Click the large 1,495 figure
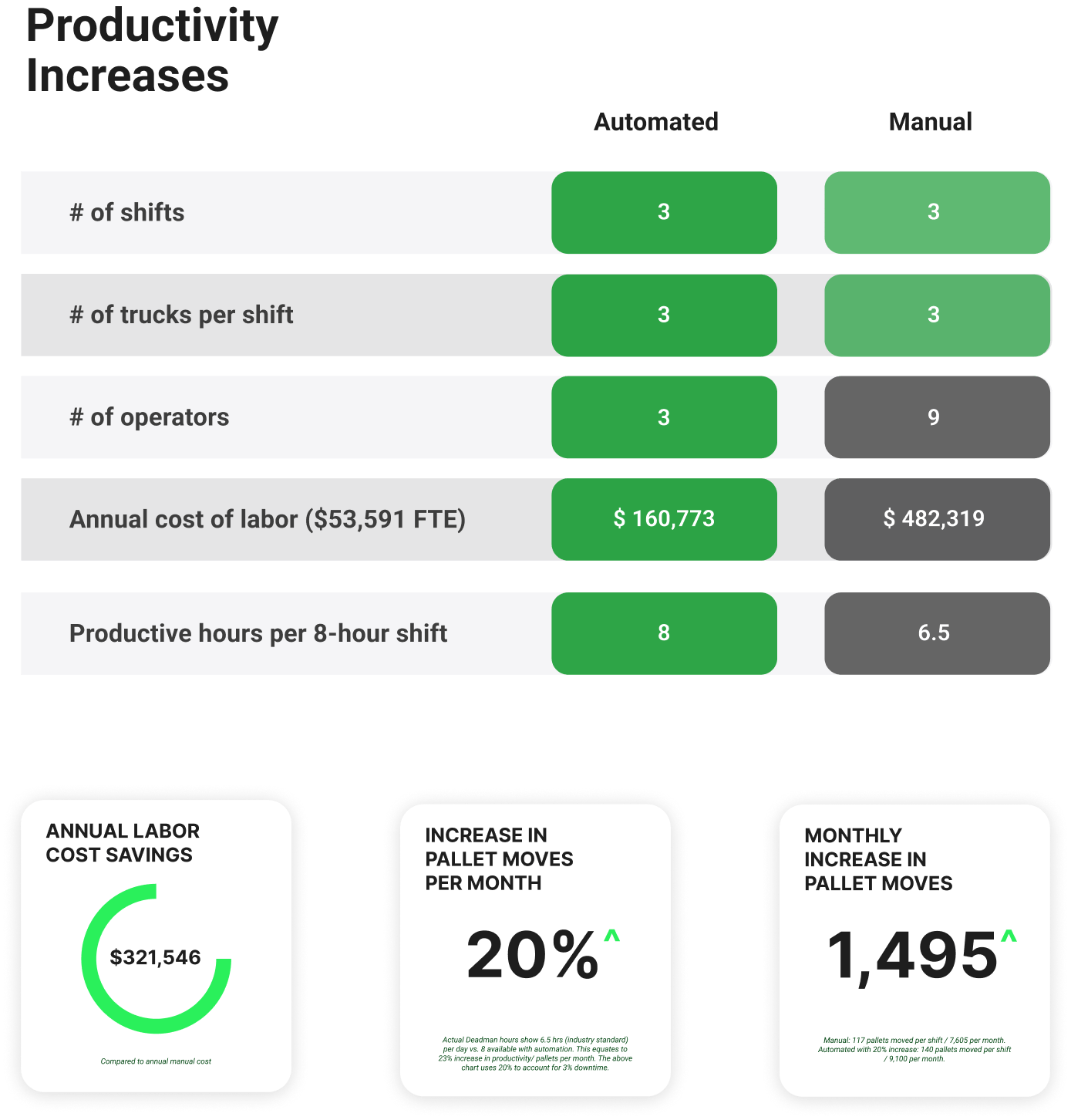Image resolution: width=1071 pixels, height=1120 pixels. (912, 955)
